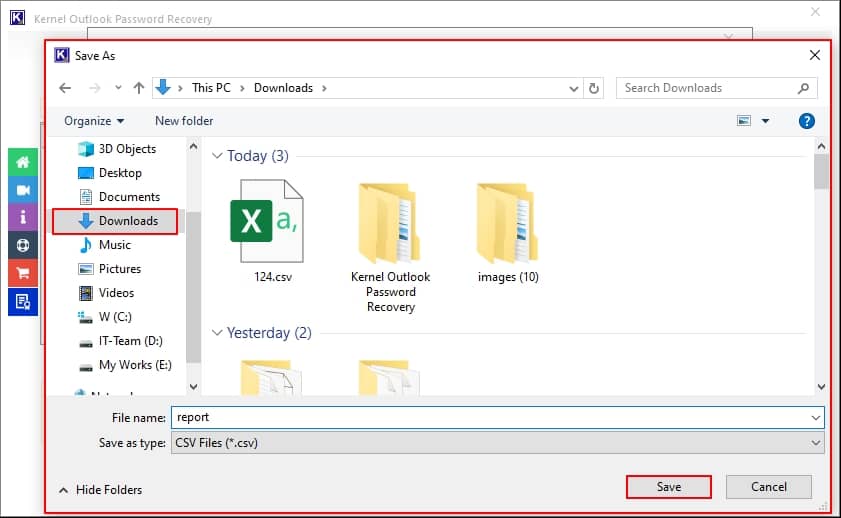841x518 pixels.
Task: Open the video camera sidebar icon
Action: pyautogui.click(x=23, y=190)
